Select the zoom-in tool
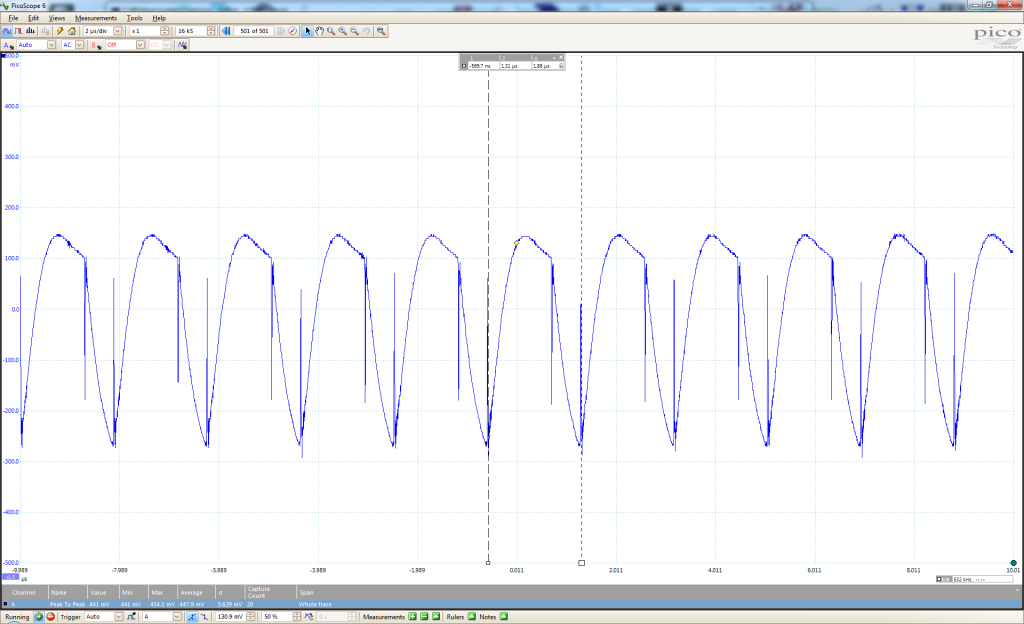Screen dimensions: 1024x624 [343, 31]
